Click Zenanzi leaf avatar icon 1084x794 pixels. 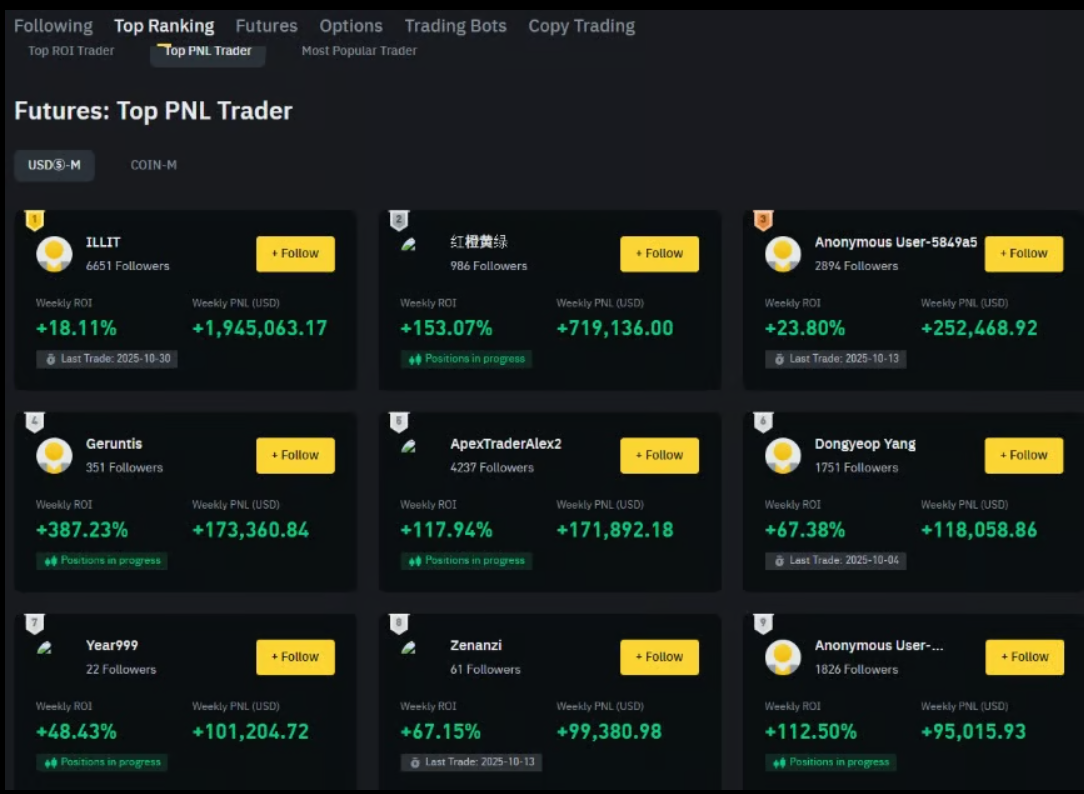(x=409, y=648)
